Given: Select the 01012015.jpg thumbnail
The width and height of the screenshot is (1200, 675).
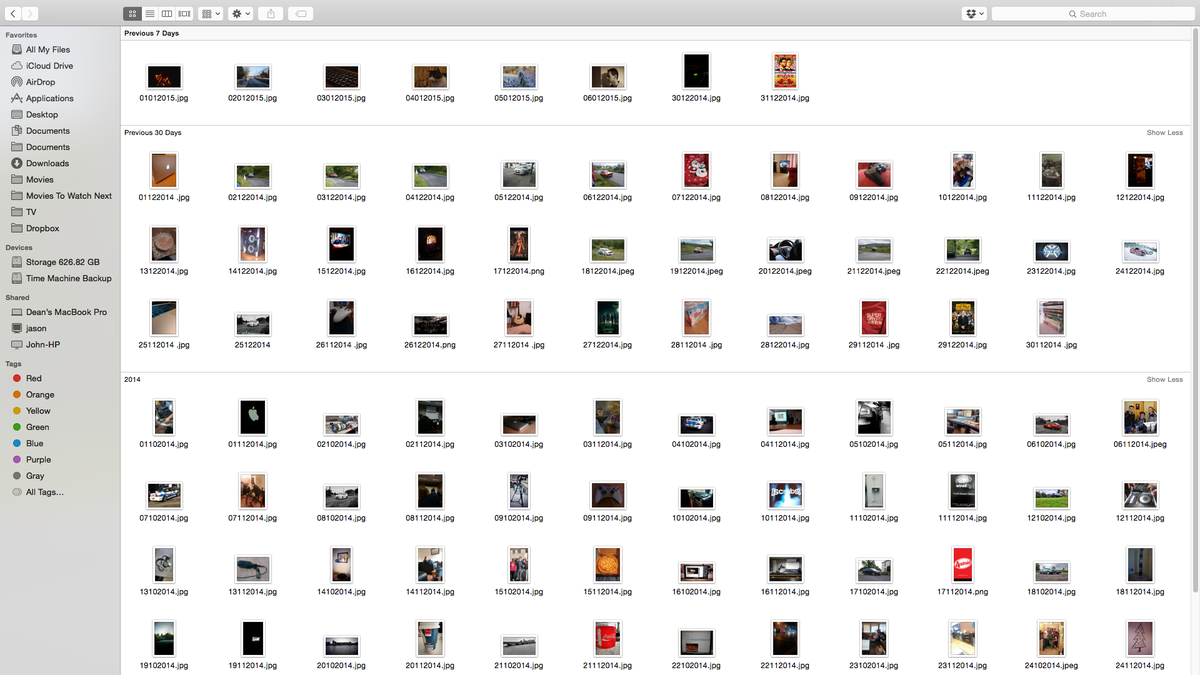Looking at the screenshot, I should click(164, 77).
